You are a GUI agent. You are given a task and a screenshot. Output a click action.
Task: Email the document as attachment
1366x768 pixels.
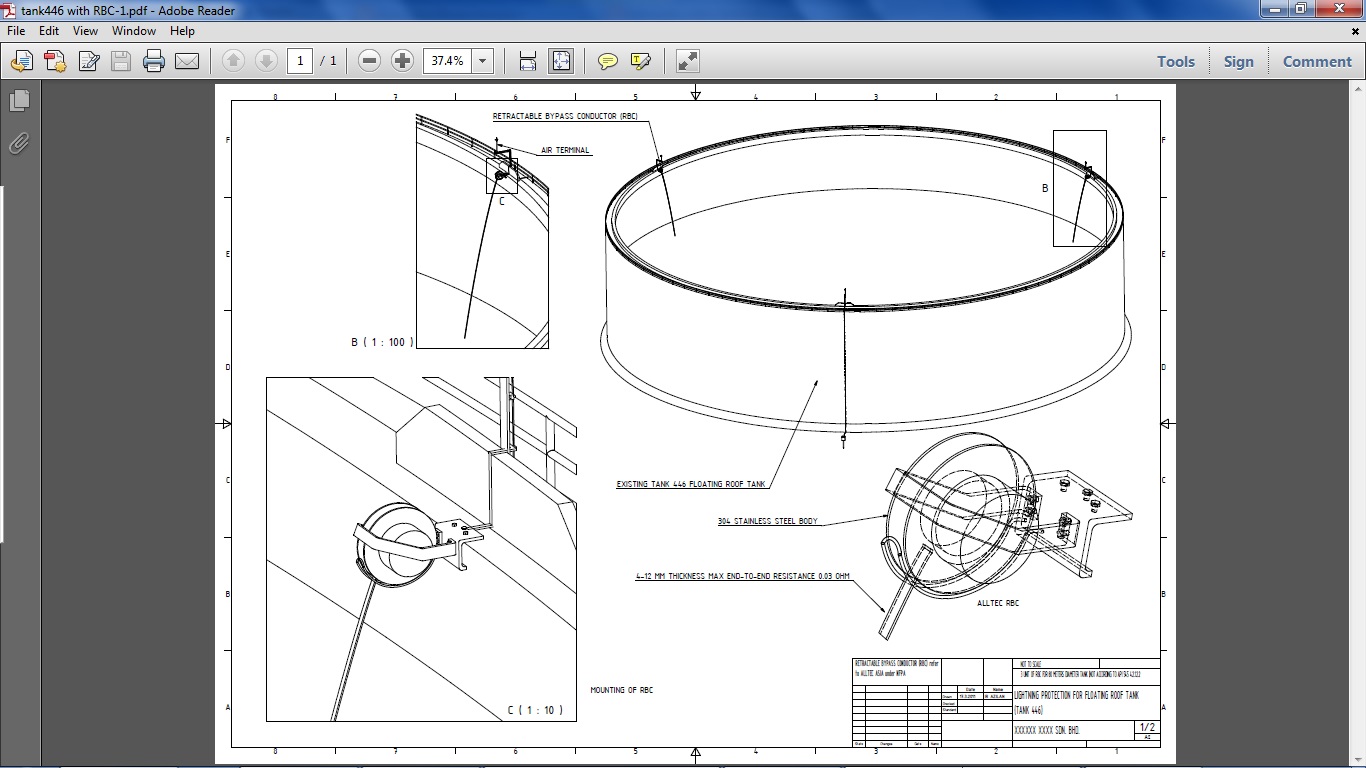click(187, 60)
